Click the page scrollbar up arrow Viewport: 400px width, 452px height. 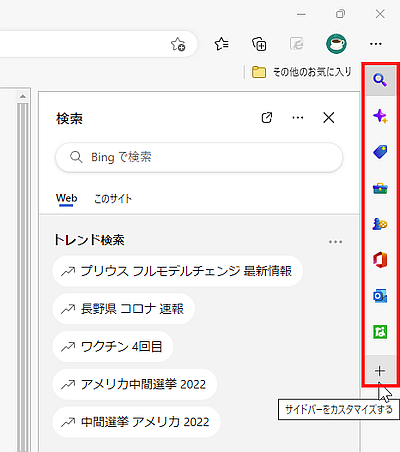(23, 96)
